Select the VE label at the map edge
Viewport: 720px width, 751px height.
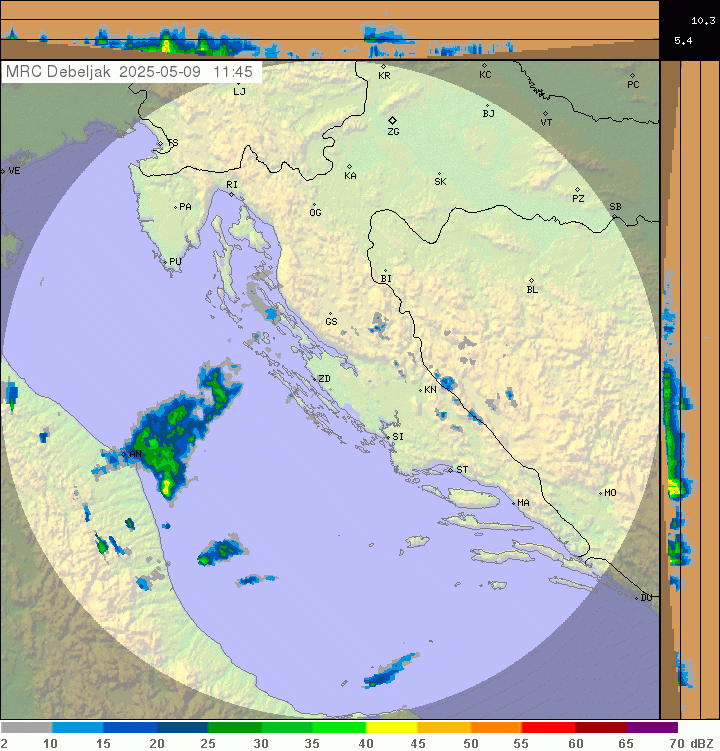14,171
